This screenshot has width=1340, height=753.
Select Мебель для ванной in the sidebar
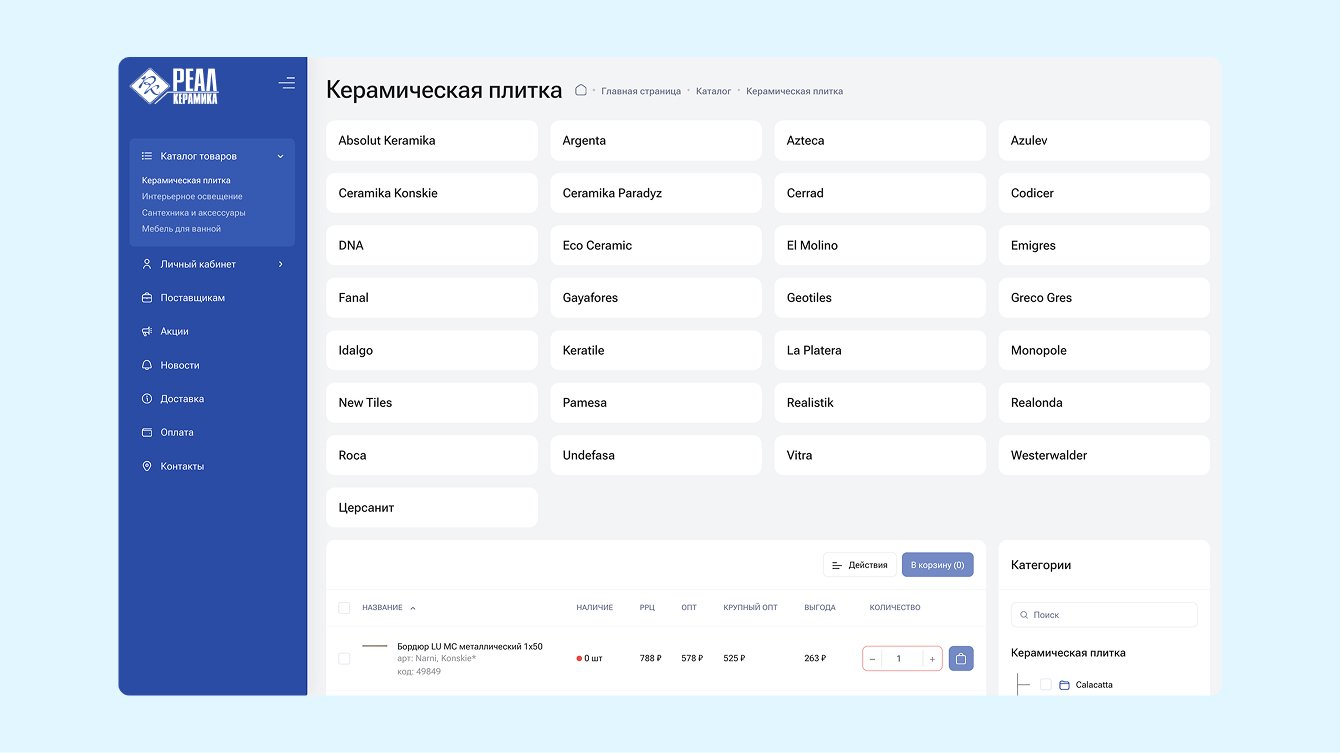[x=182, y=229]
